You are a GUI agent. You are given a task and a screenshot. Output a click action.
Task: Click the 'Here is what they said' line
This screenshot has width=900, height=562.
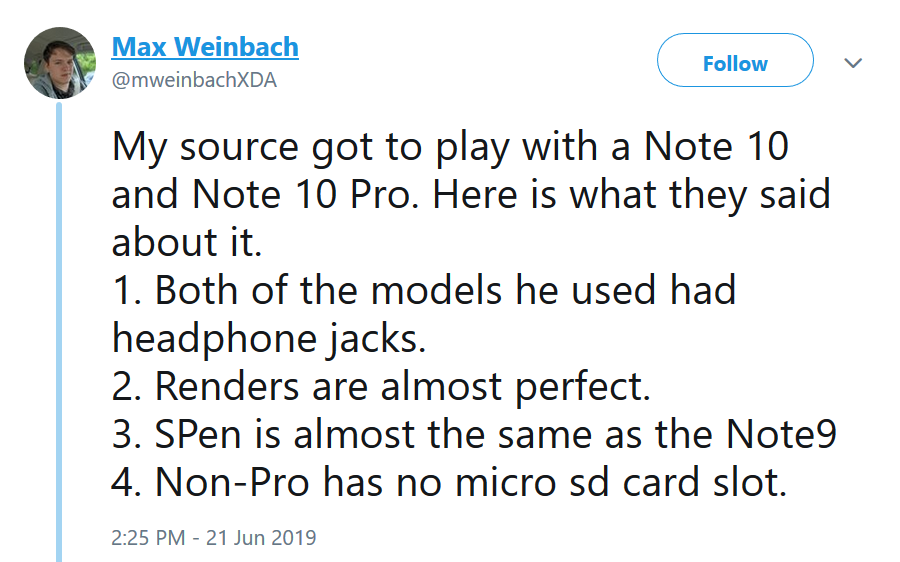(631, 195)
